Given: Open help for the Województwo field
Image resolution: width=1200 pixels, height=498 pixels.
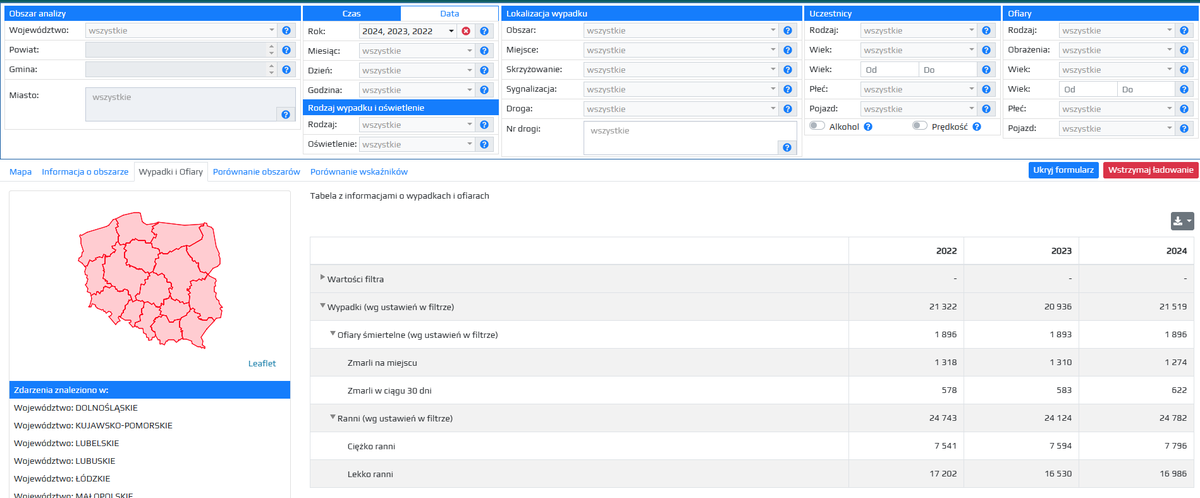Looking at the screenshot, I should pos(287,31).
